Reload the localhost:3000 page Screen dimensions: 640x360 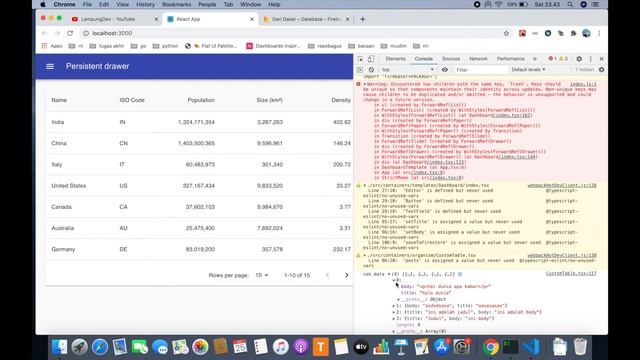70,33
